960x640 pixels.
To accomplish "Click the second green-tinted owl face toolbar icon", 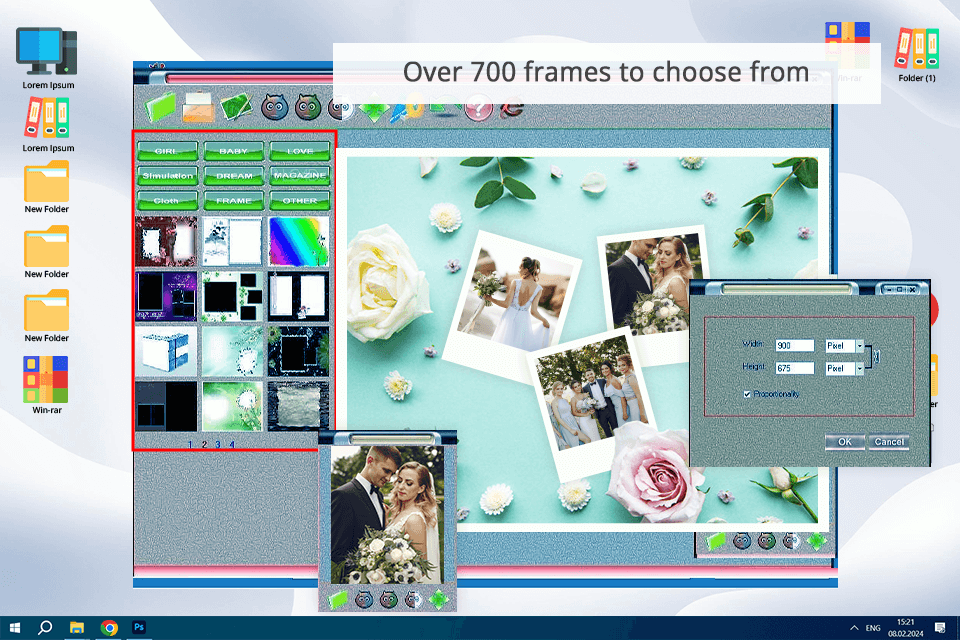I will click(x=308, y=107).
